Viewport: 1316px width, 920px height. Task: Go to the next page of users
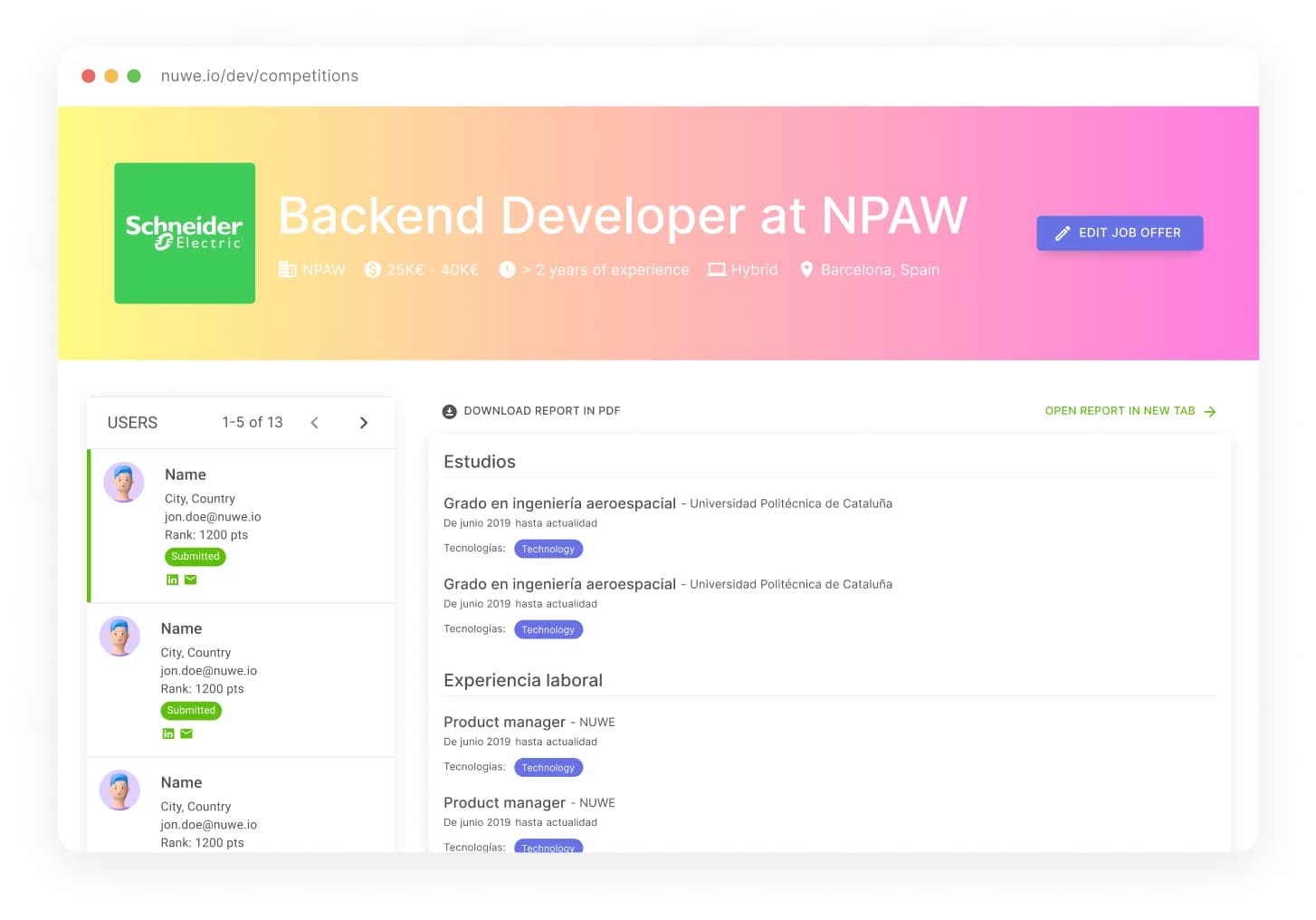[364, 423]
